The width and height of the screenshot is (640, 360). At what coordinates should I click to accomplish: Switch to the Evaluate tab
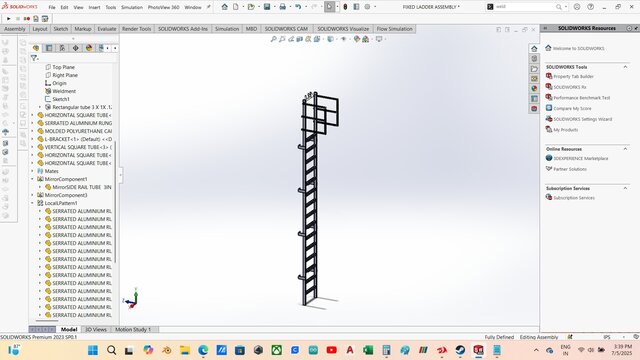107,29
